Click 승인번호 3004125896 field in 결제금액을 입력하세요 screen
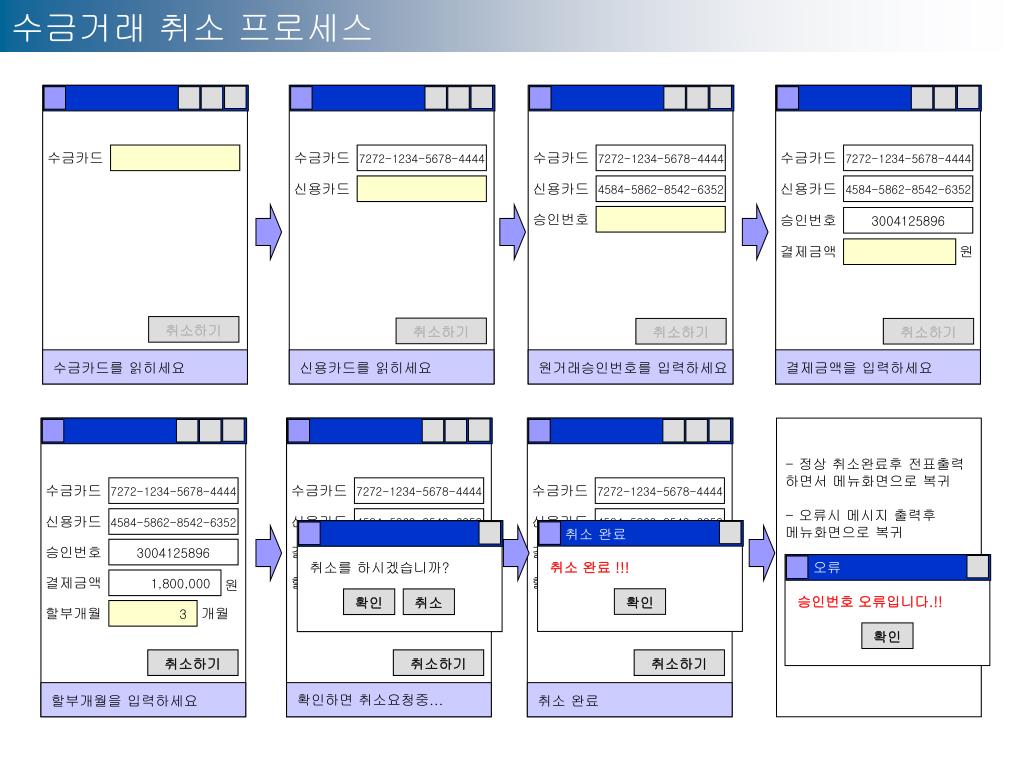1024x768 pixels. click(x=908, y=221)
